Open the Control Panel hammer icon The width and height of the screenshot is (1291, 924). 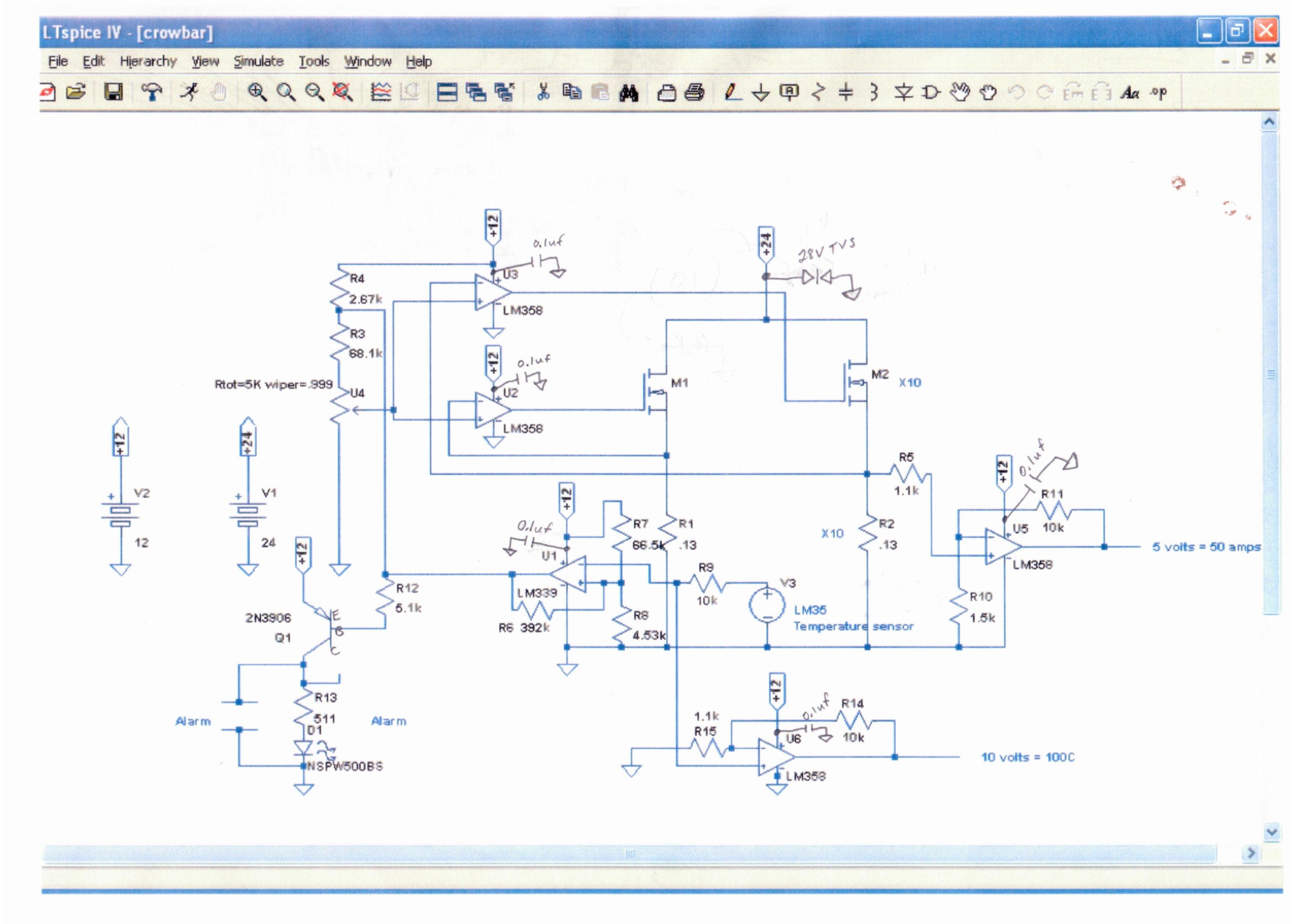click(151, 92)
